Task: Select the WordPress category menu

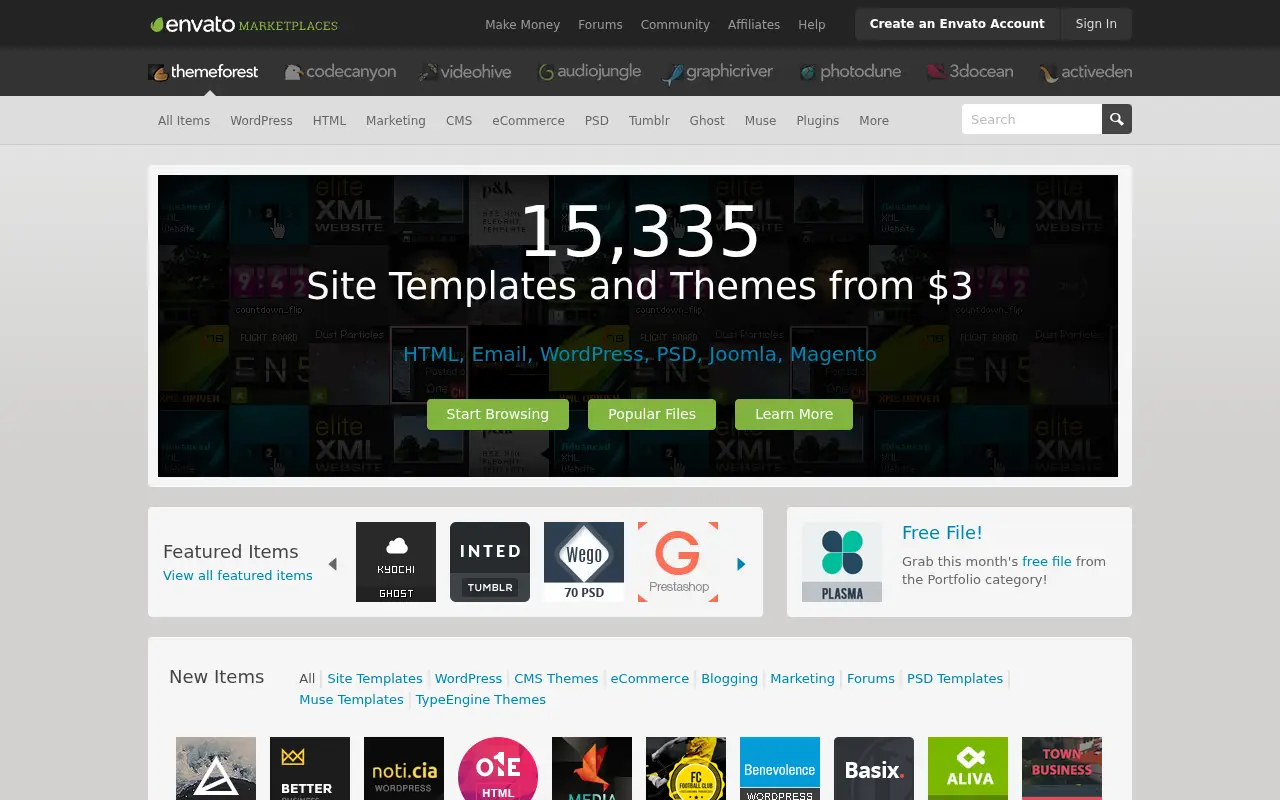Action: click(261, 120)
